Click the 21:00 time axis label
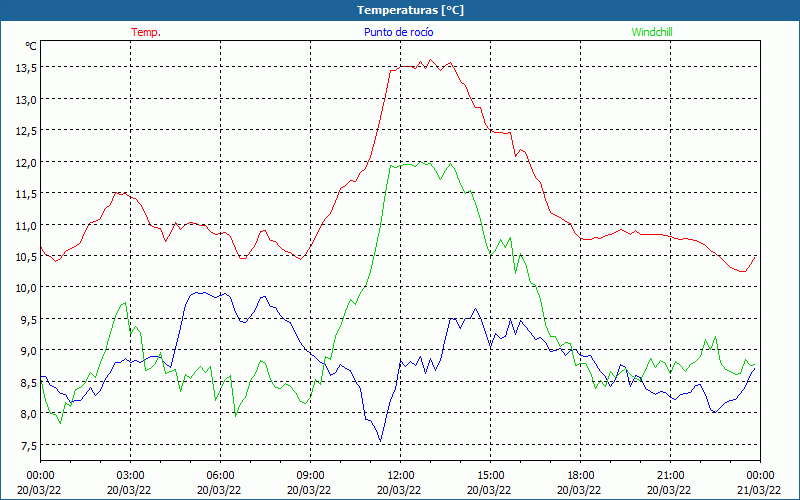Image resolution: width=800 pixels, height=500 pixels. 670,476
